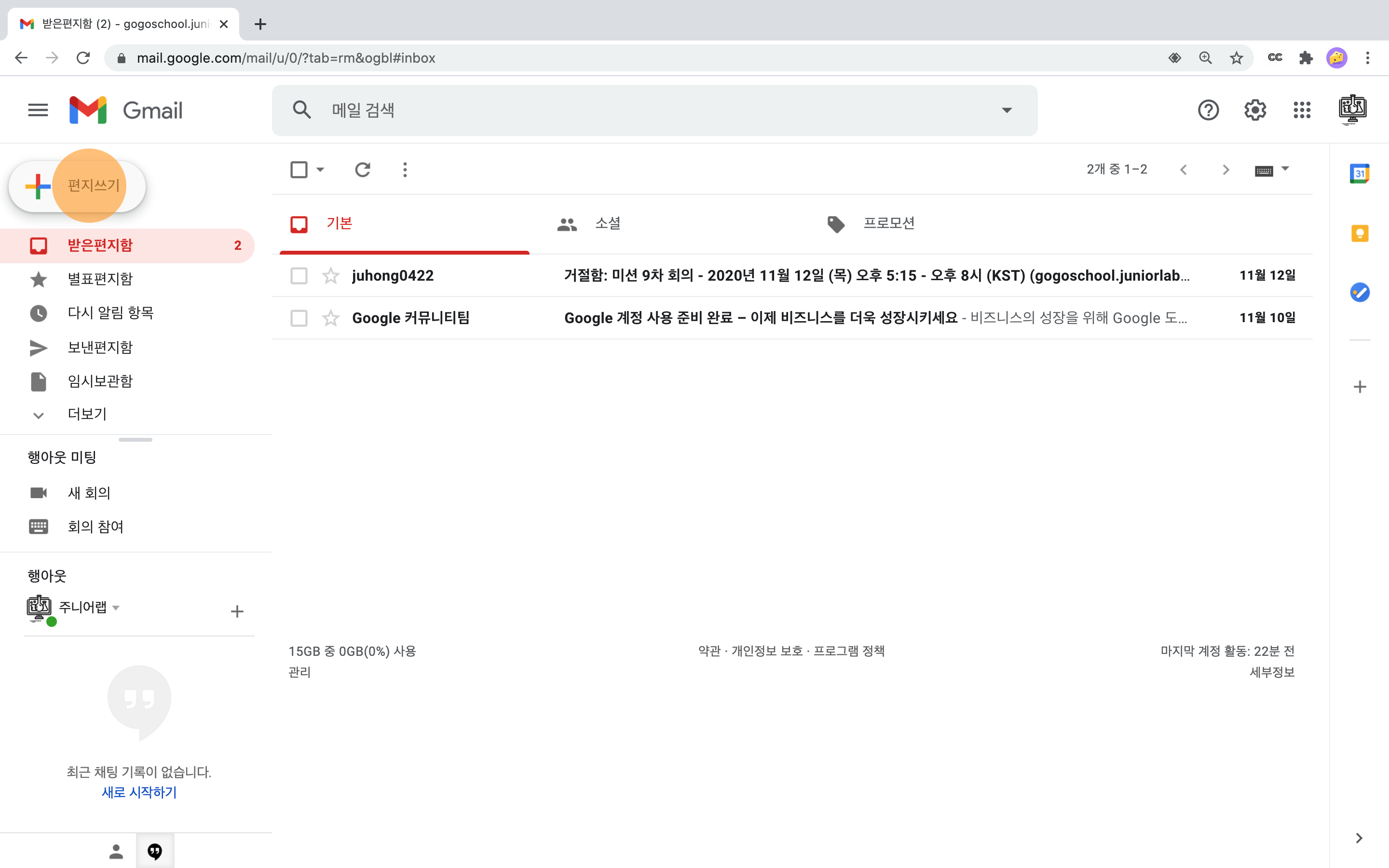Open the main hamburger menu
The width and height of the screenshot is (1389, 868).
point(38,110)
